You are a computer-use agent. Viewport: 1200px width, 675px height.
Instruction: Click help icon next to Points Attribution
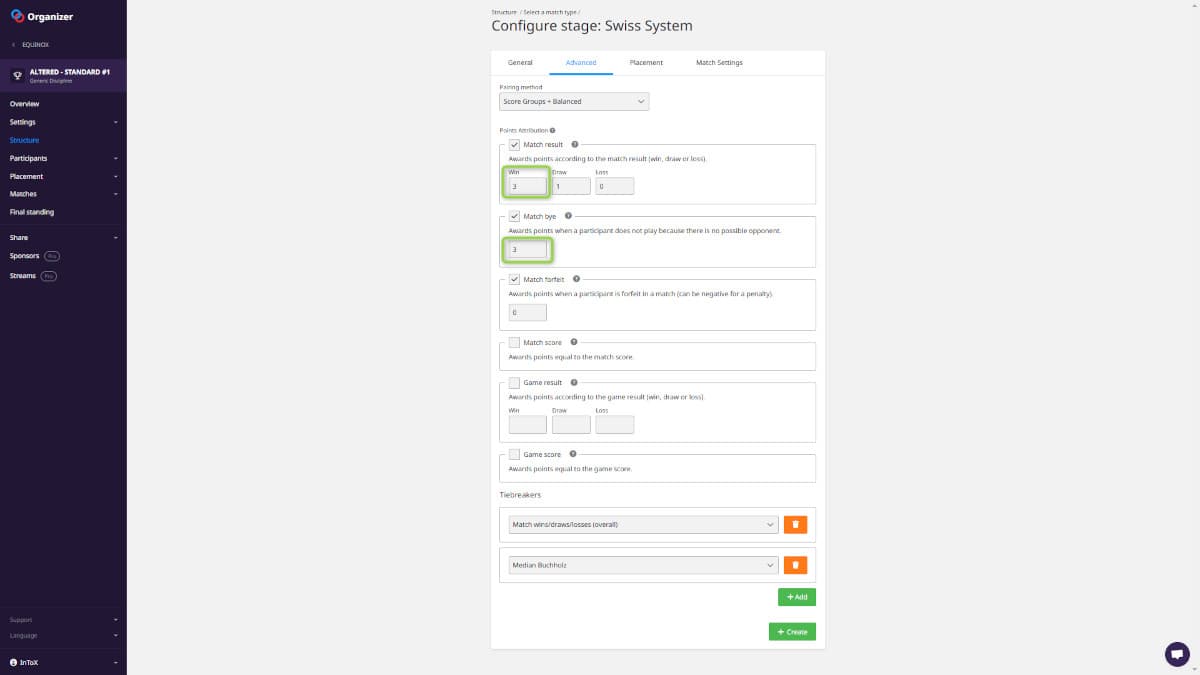coord(552,130)
